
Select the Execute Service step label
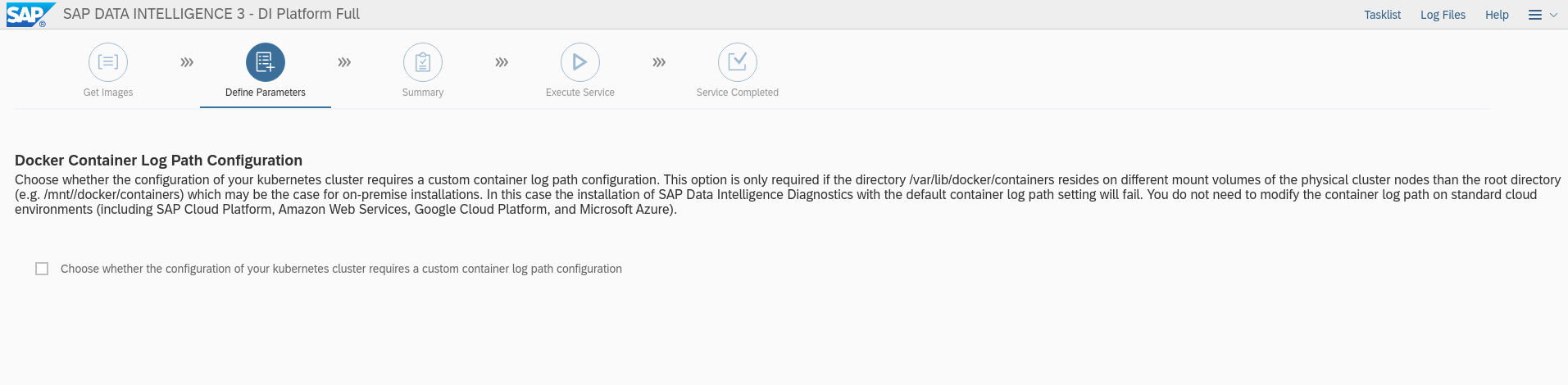[x=580, y=93]
